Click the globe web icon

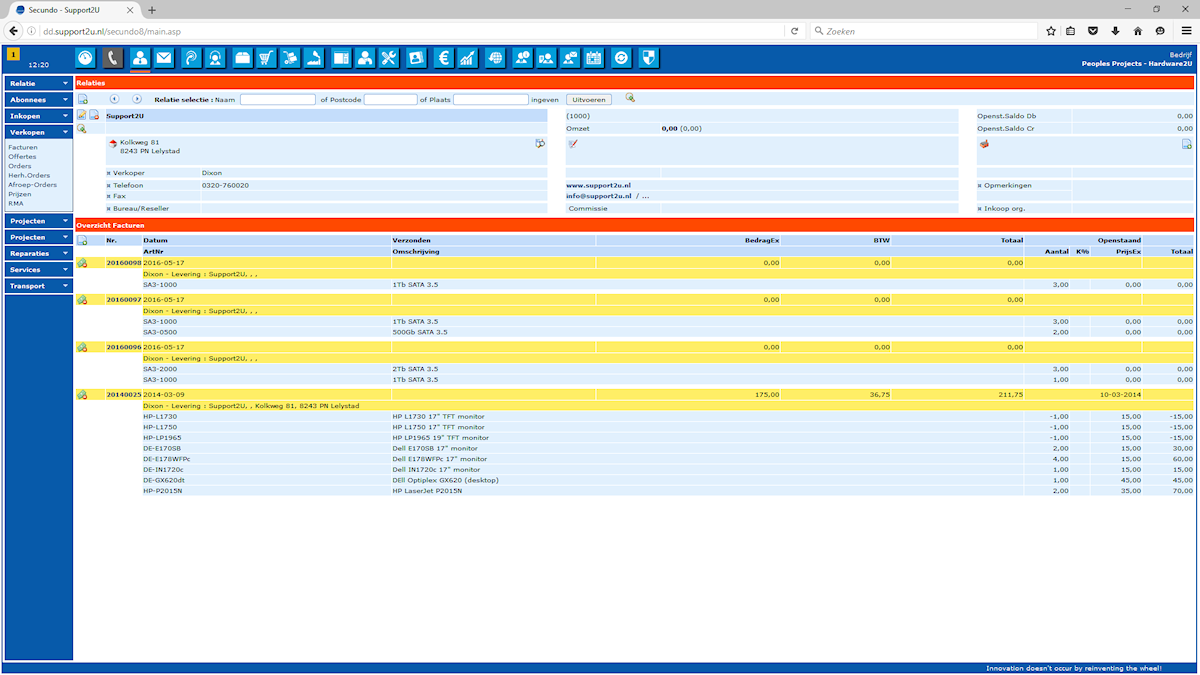click(x=495, y=58)
